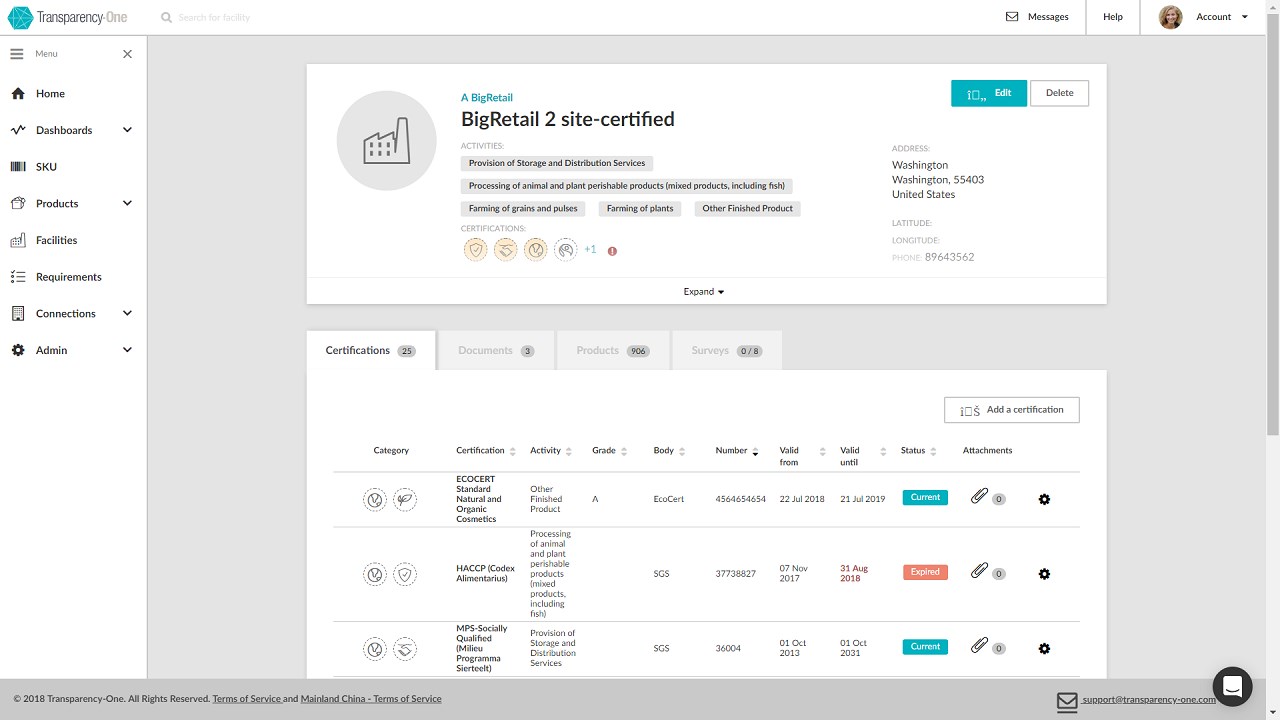Click the +1 more certifications indicator

click(x=590, y=250)
